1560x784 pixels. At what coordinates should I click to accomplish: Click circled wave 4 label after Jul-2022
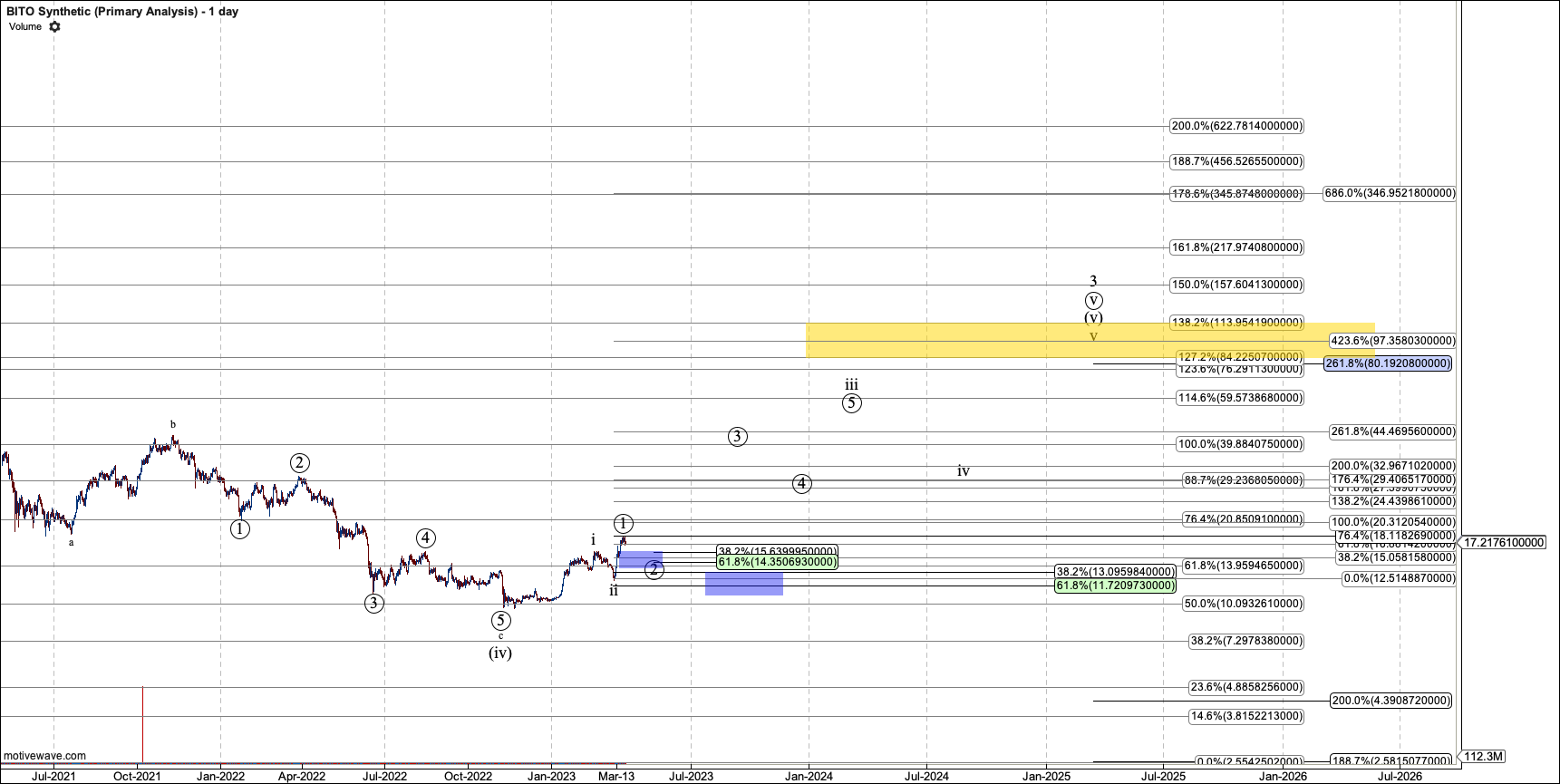pos(426,537)
